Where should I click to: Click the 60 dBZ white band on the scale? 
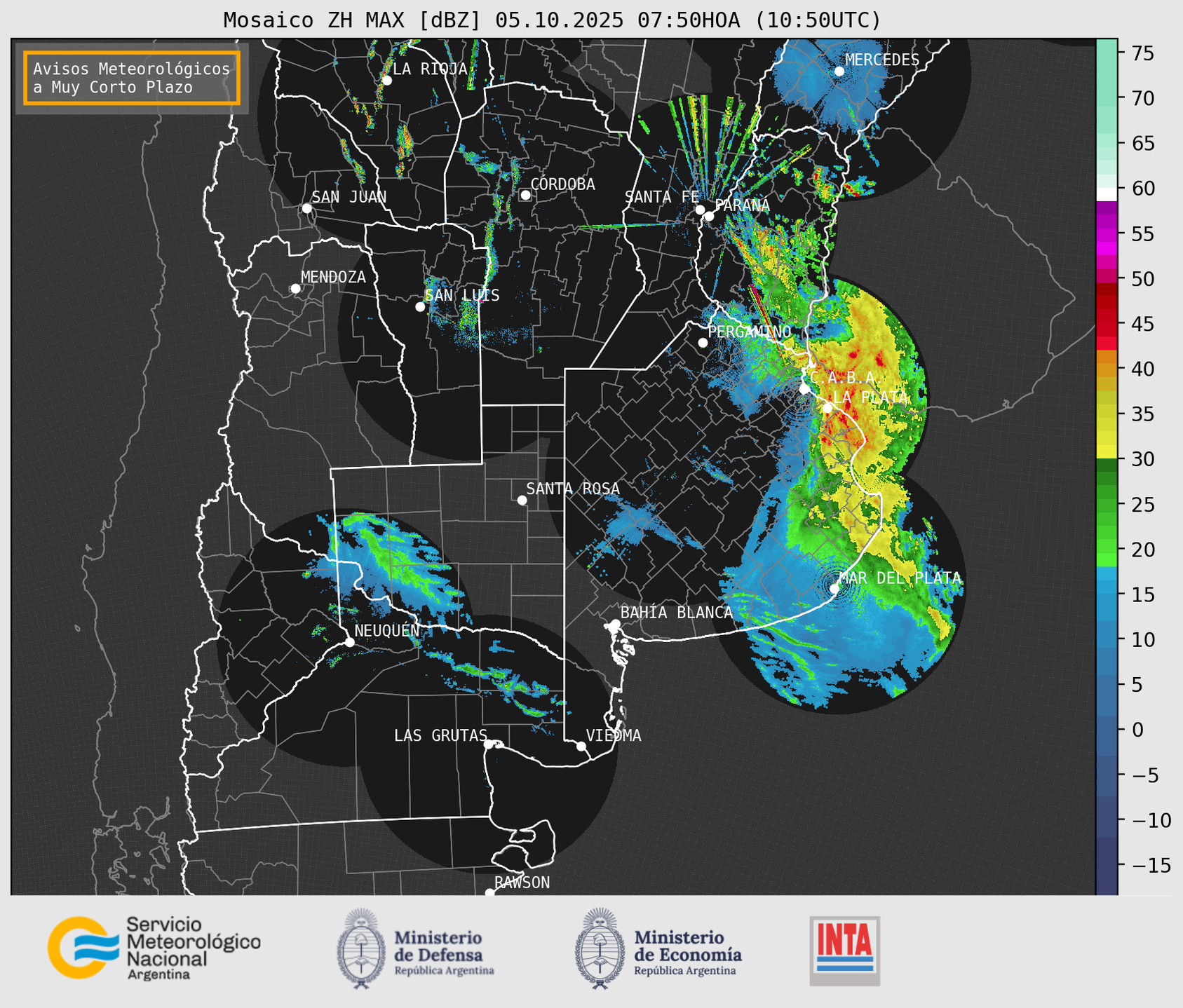pos(1107,194)
